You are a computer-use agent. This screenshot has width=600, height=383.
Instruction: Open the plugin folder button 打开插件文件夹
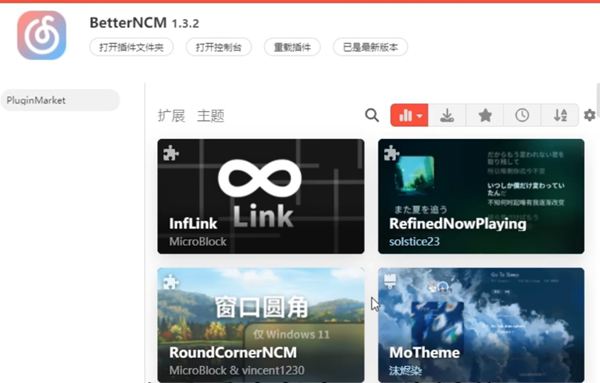(131, 47)
